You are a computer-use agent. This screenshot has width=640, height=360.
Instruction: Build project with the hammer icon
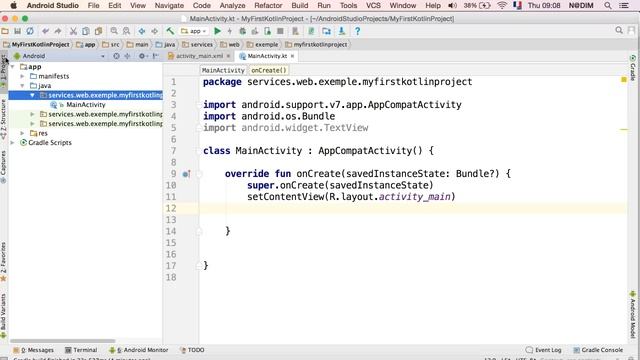pos(170,31)
